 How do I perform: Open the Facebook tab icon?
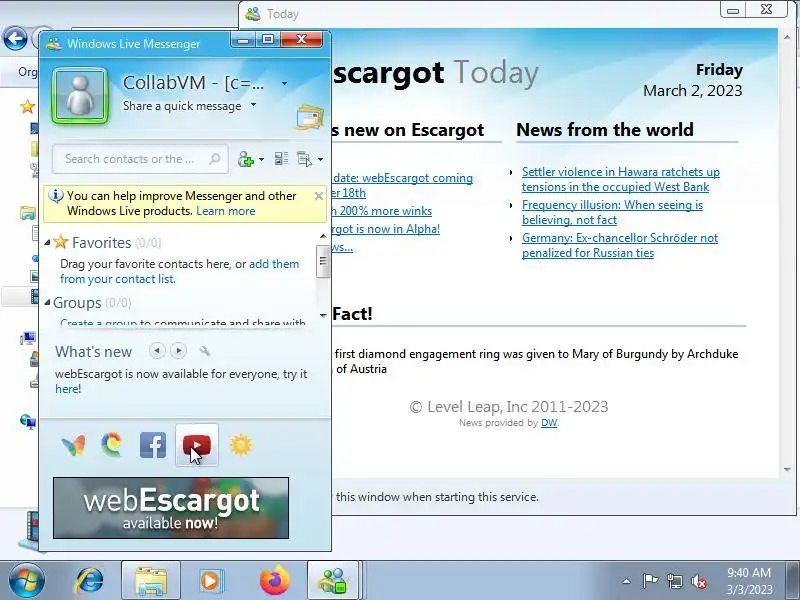[153, 445]
